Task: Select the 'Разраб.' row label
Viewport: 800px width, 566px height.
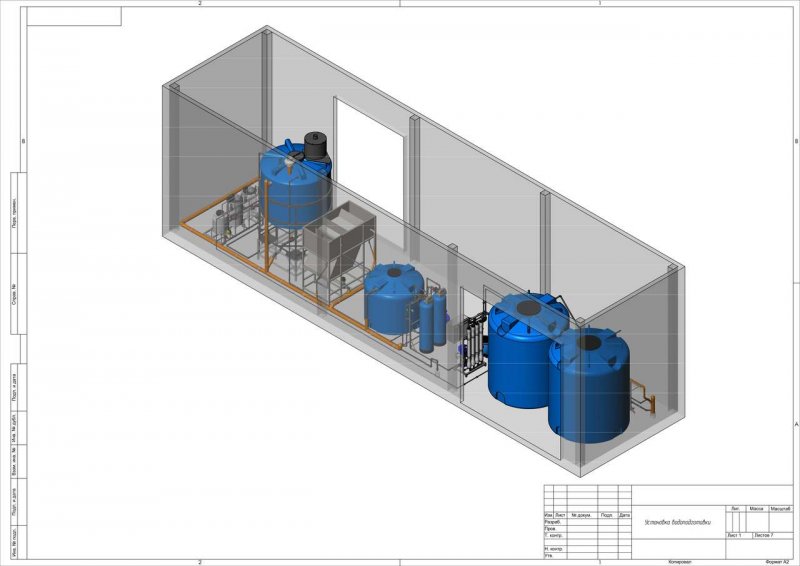Action: (x=553, y=522)
